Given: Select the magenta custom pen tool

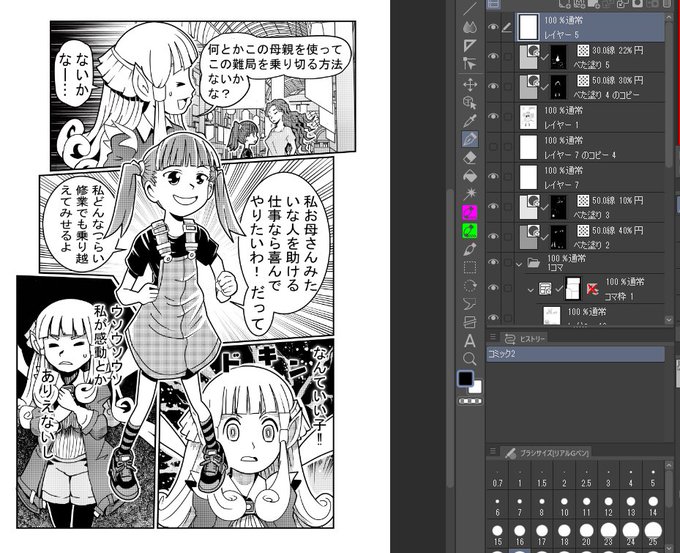Looking at the screenshot, I should click(x=470, y=212).
